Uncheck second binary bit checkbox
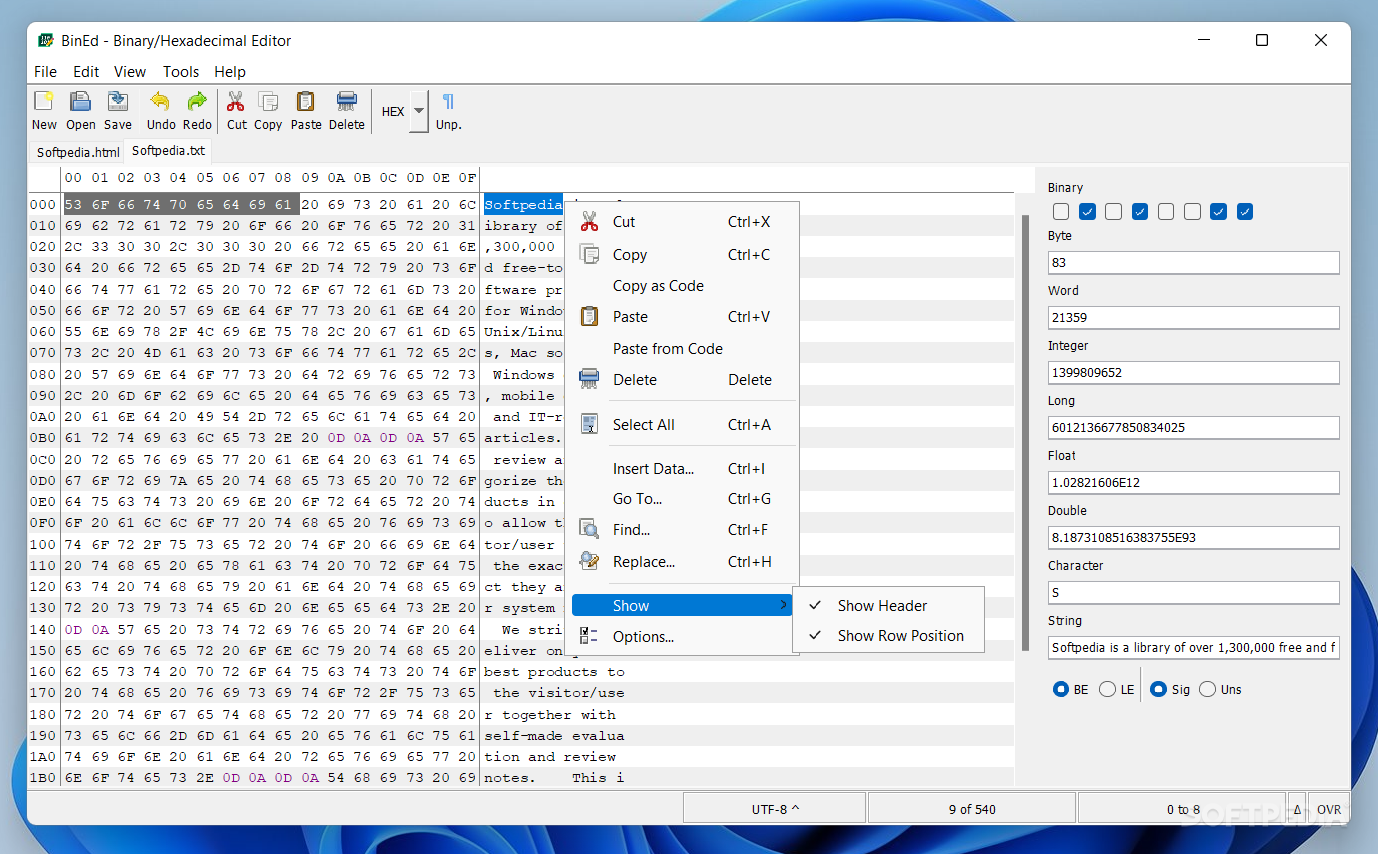This screenshot has height=854, width=1378. coord(1088,212)
